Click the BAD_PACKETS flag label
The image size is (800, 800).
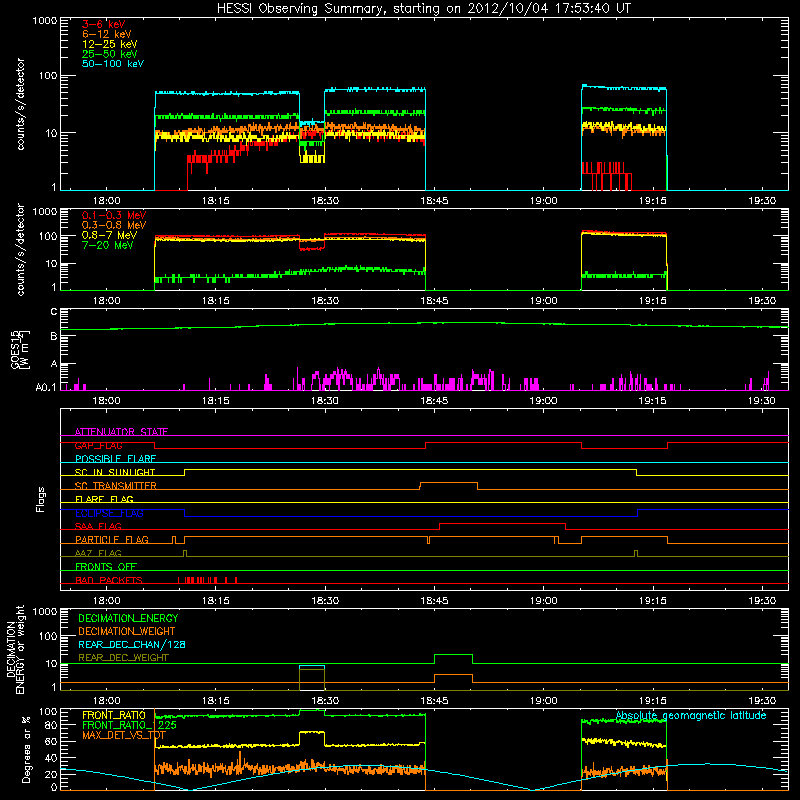coord(109,580)
